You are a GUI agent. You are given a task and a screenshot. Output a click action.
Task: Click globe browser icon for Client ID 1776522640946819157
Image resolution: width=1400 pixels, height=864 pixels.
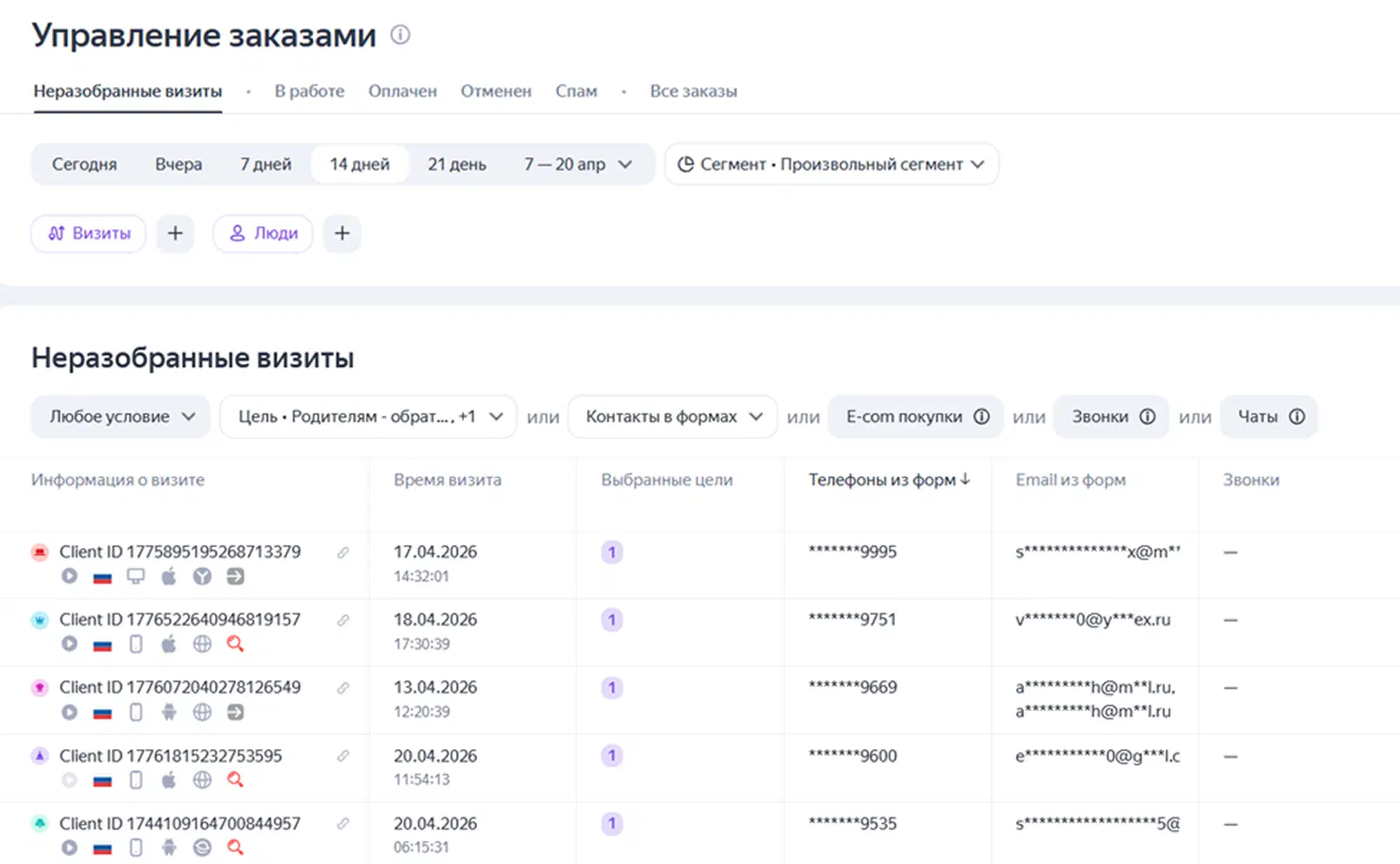coord(202,644)
